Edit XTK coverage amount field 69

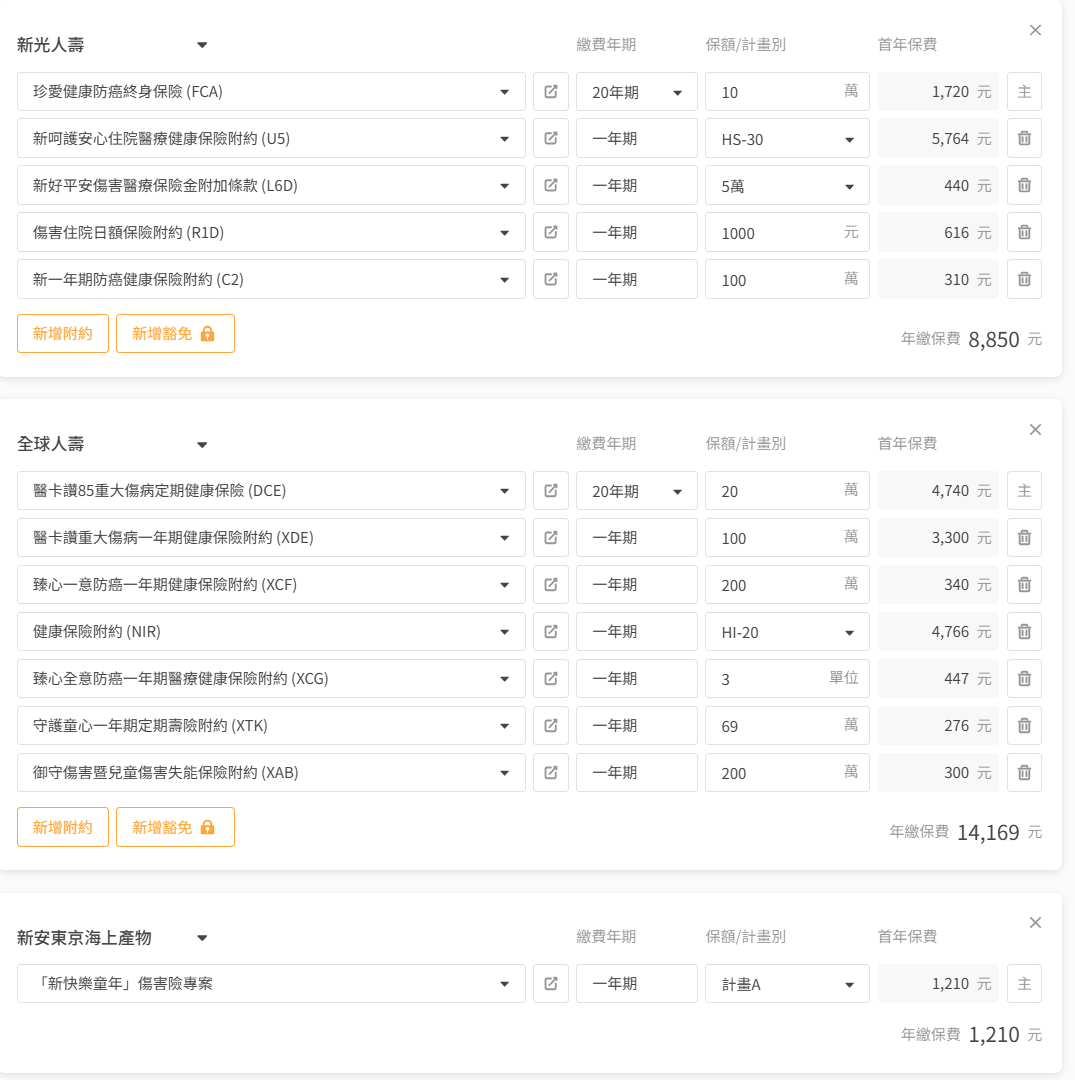click(787, 725)
